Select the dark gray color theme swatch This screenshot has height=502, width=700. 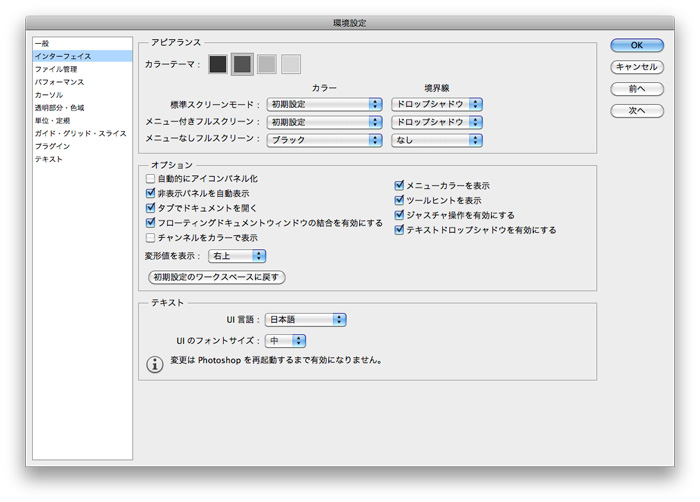click(x=242, y=64)
